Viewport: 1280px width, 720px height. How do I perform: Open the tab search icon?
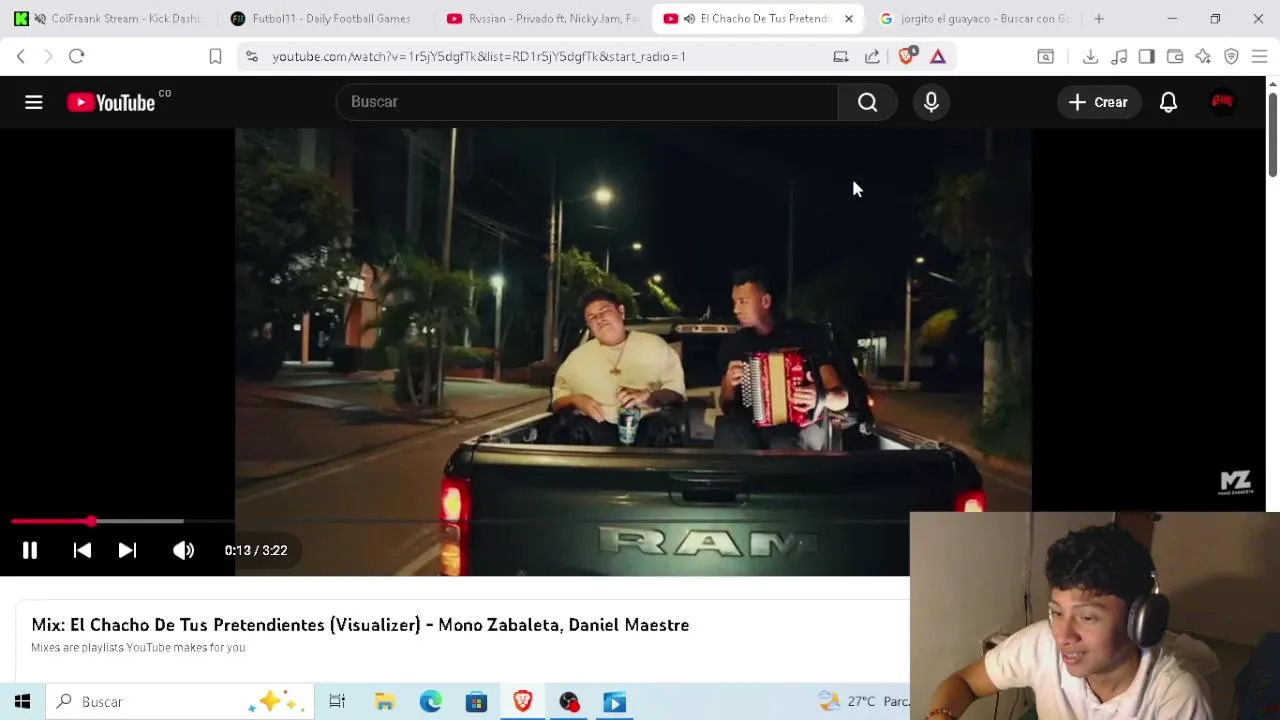pos(1045,57)
